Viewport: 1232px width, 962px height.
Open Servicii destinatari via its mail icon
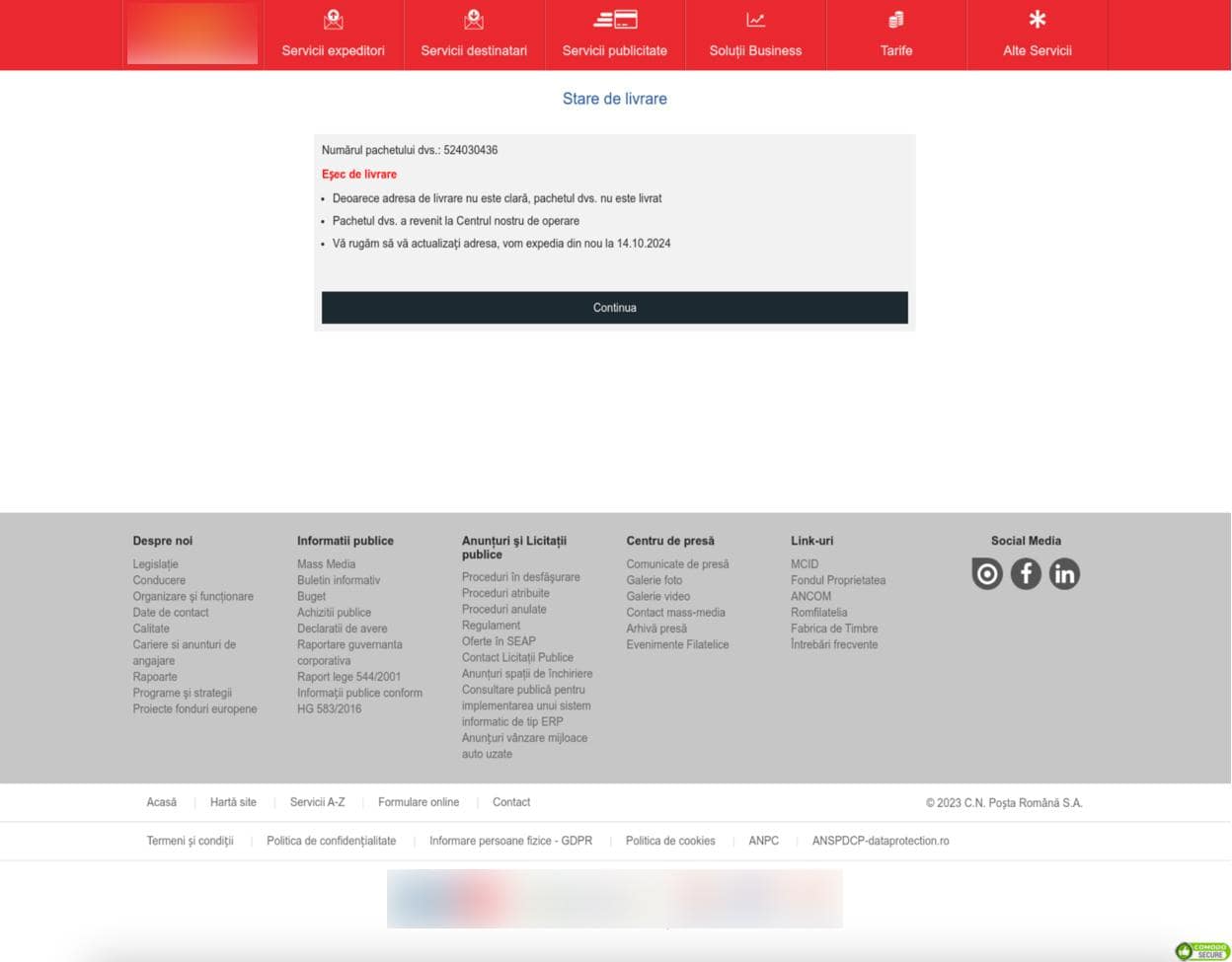pyautogui.click(x=474, y=18)
